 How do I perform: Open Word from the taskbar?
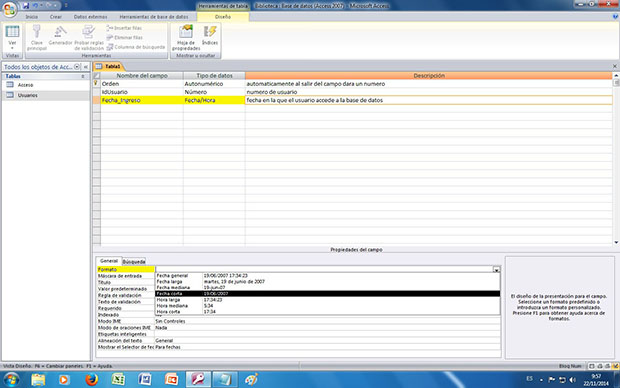click(145, 380)
